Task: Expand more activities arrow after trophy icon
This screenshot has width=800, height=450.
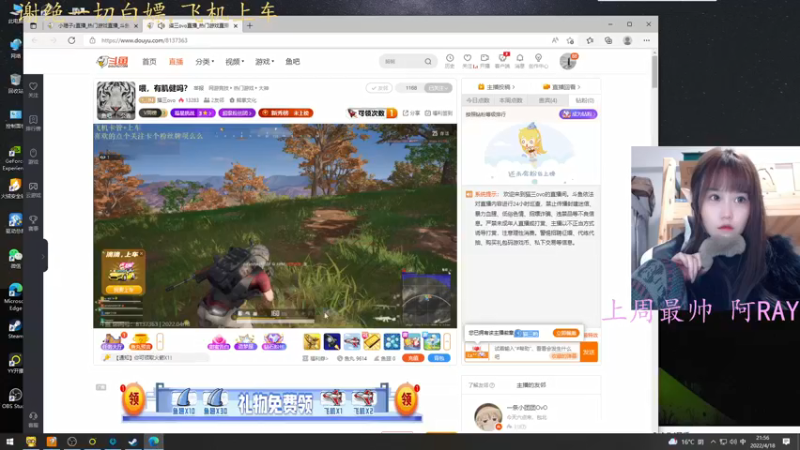Action: tap(160, 341)
